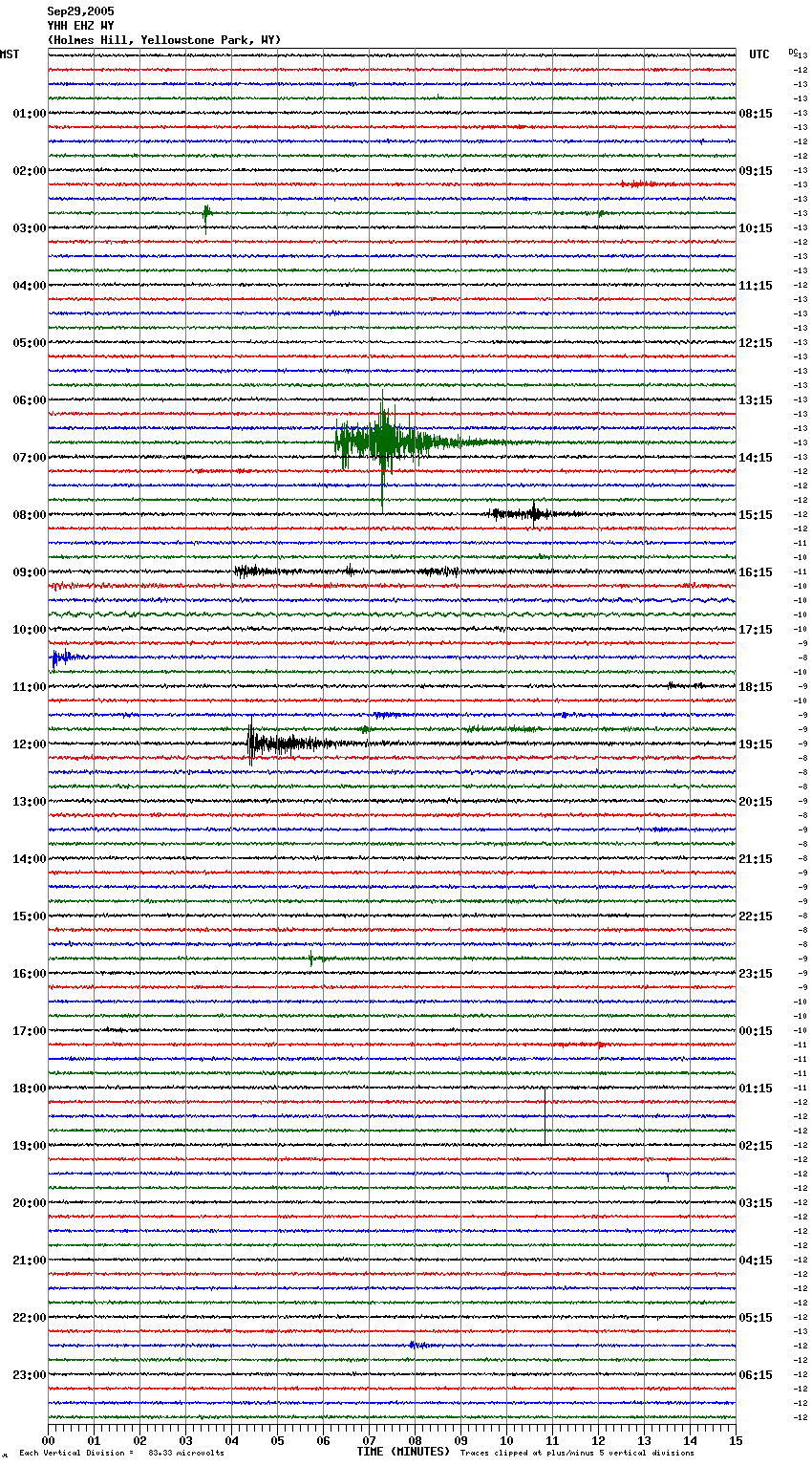812x1466 pixels.
Task: Choose the 08:00 MST time label
Action: tap(30, 515)
